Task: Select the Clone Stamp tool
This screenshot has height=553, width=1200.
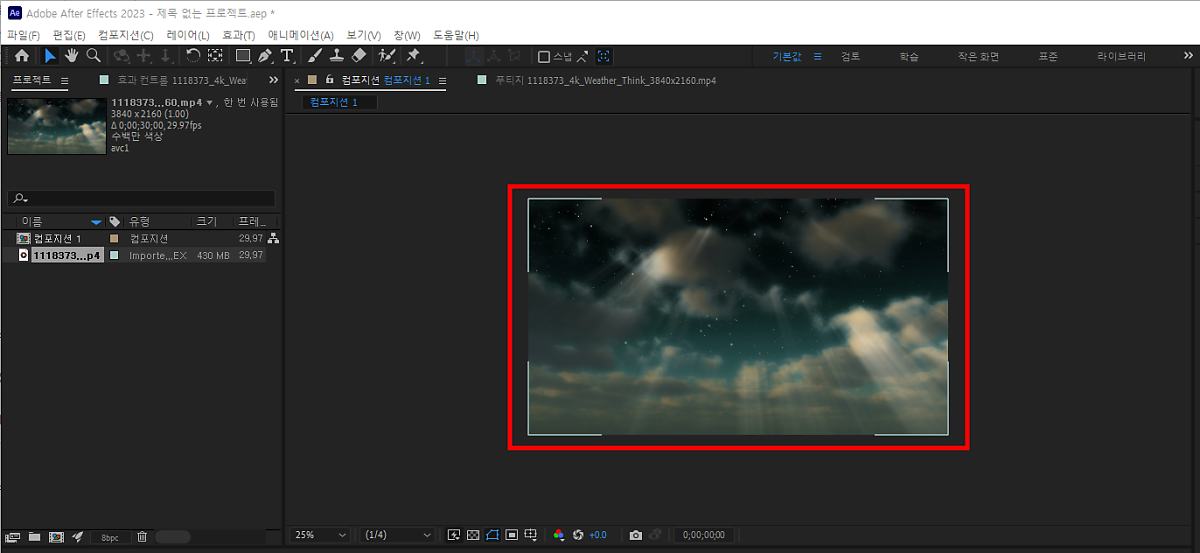Action: pyautogui.click(x=337, y=56)
